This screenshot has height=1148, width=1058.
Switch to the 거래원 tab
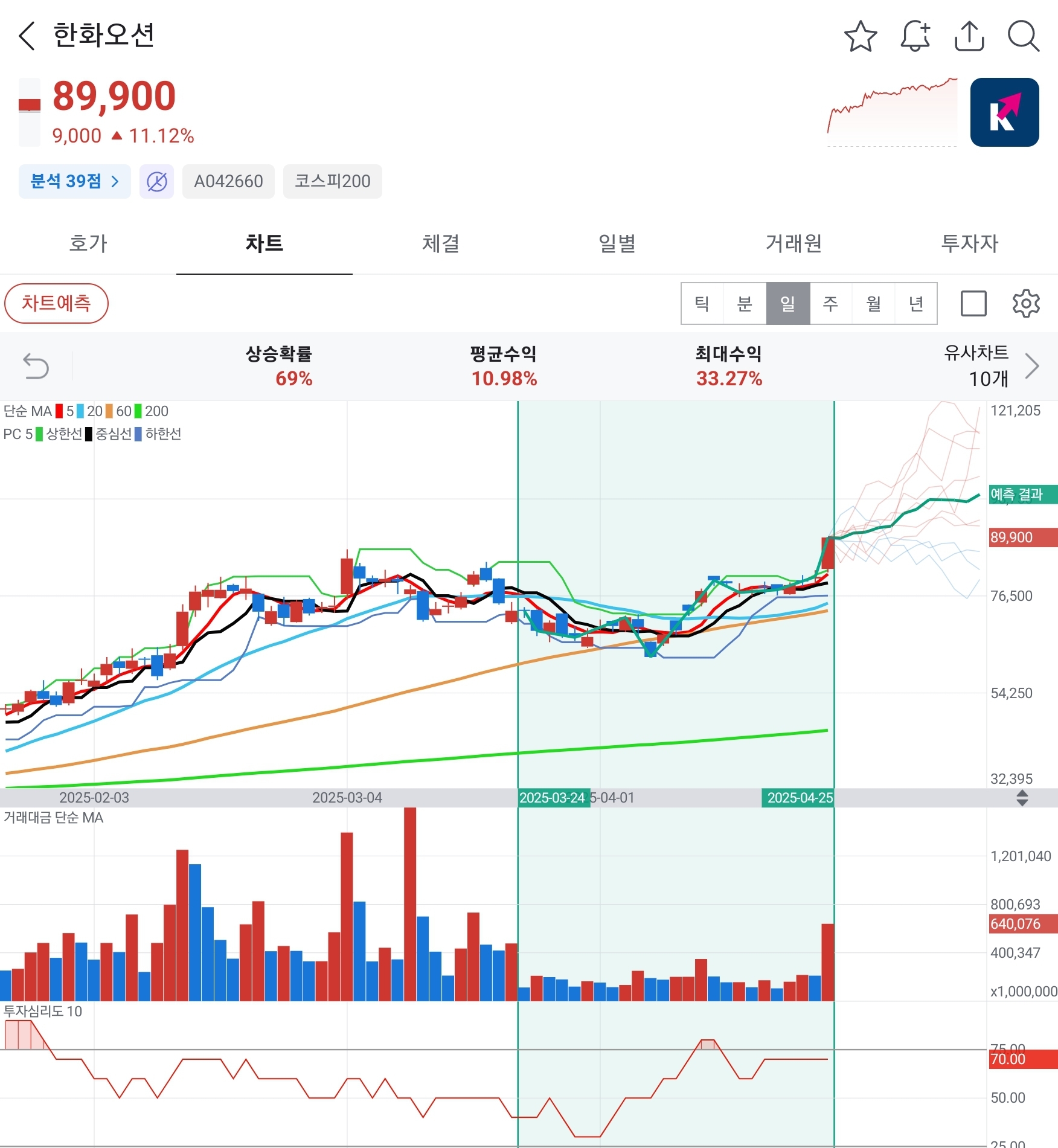[793, 243]
